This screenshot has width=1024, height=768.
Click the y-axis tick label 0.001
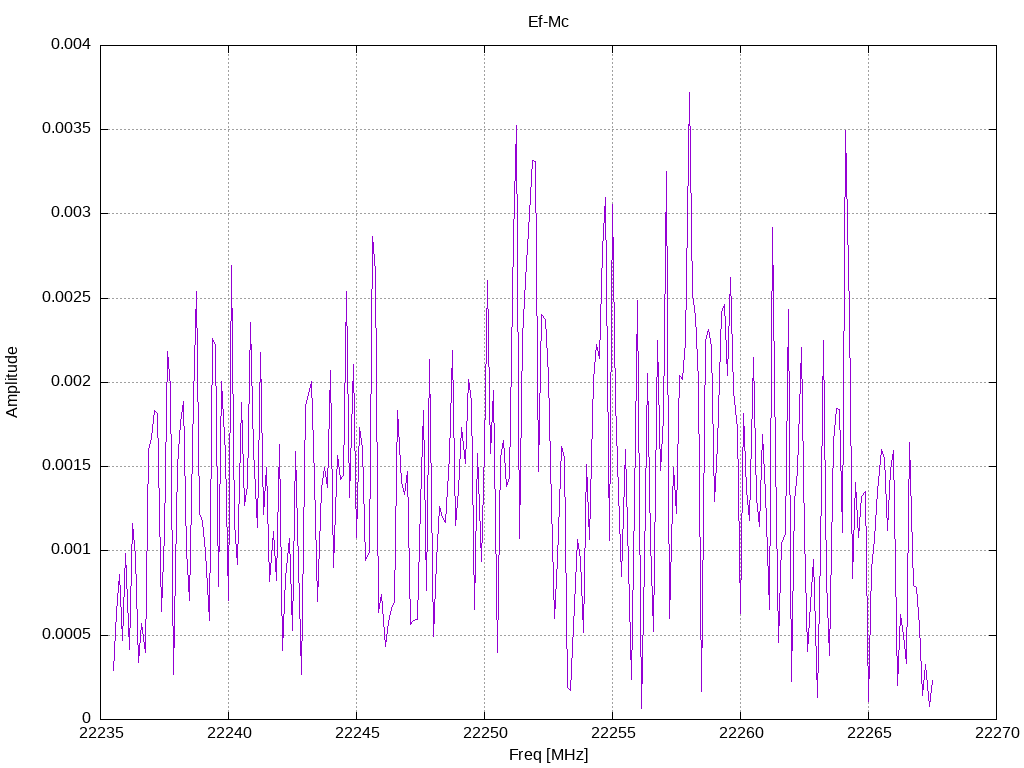71,550
